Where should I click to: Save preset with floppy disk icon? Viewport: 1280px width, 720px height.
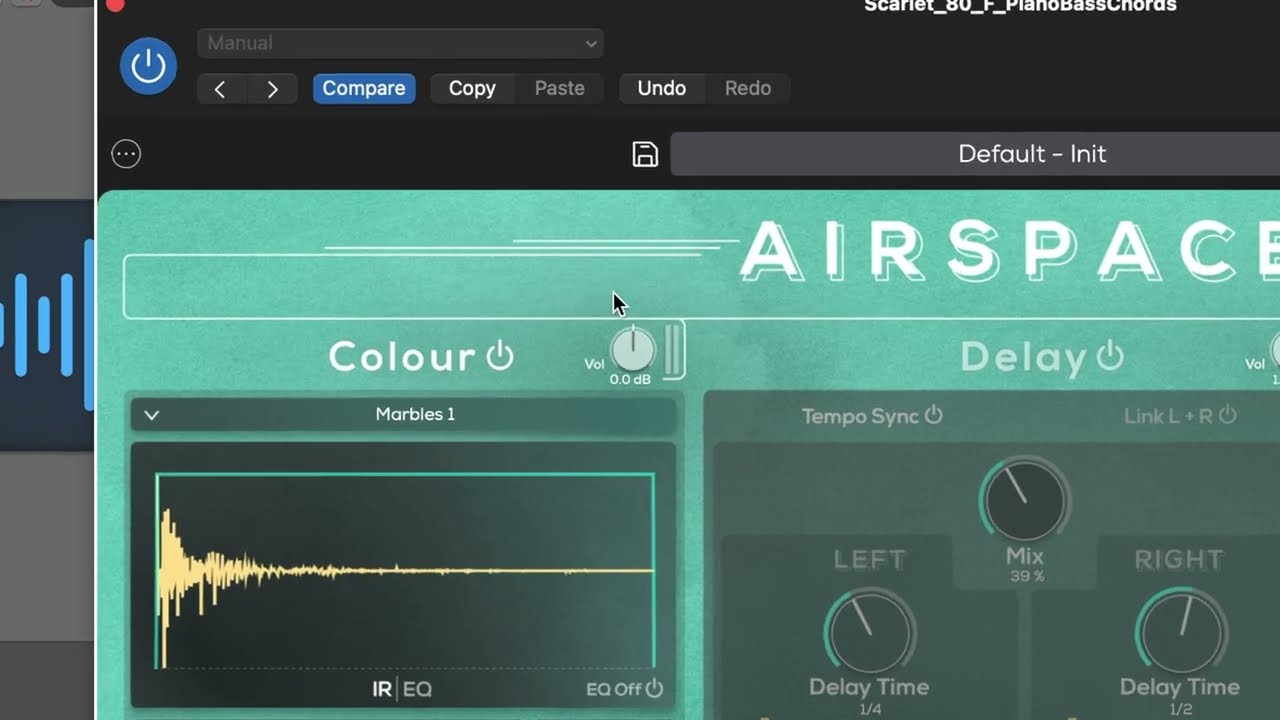[x=645, y=154]
